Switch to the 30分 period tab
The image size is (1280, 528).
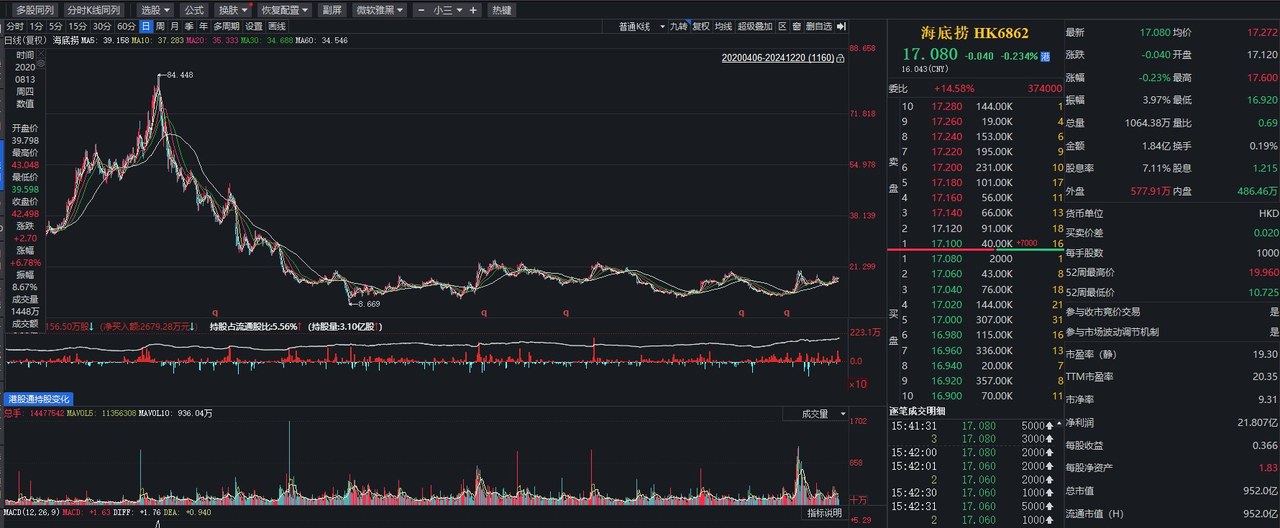tap(102, 26)
